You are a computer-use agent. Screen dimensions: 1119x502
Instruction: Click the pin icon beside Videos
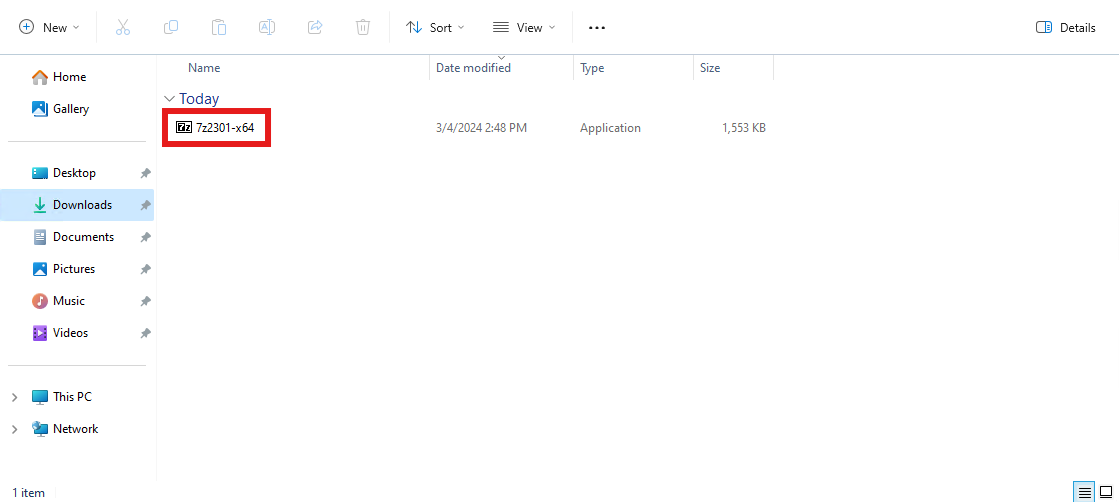pyautogui.click(x=146, y=333)
